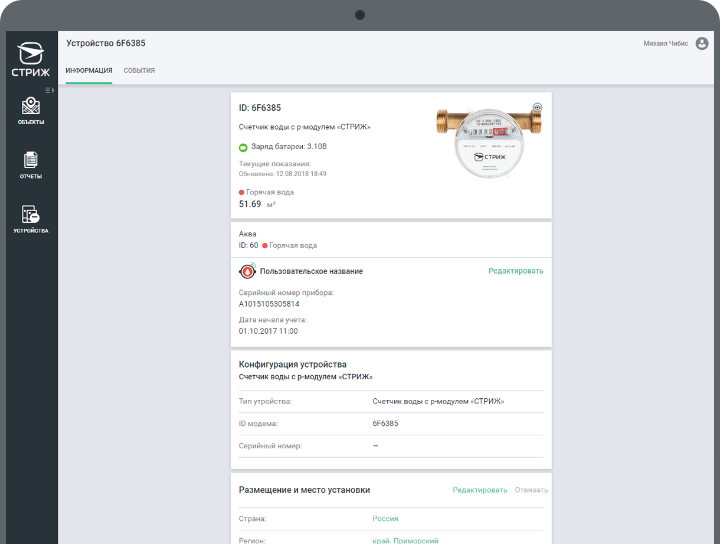
Task: Open user account avatar menu
Action: click(702, 44)
